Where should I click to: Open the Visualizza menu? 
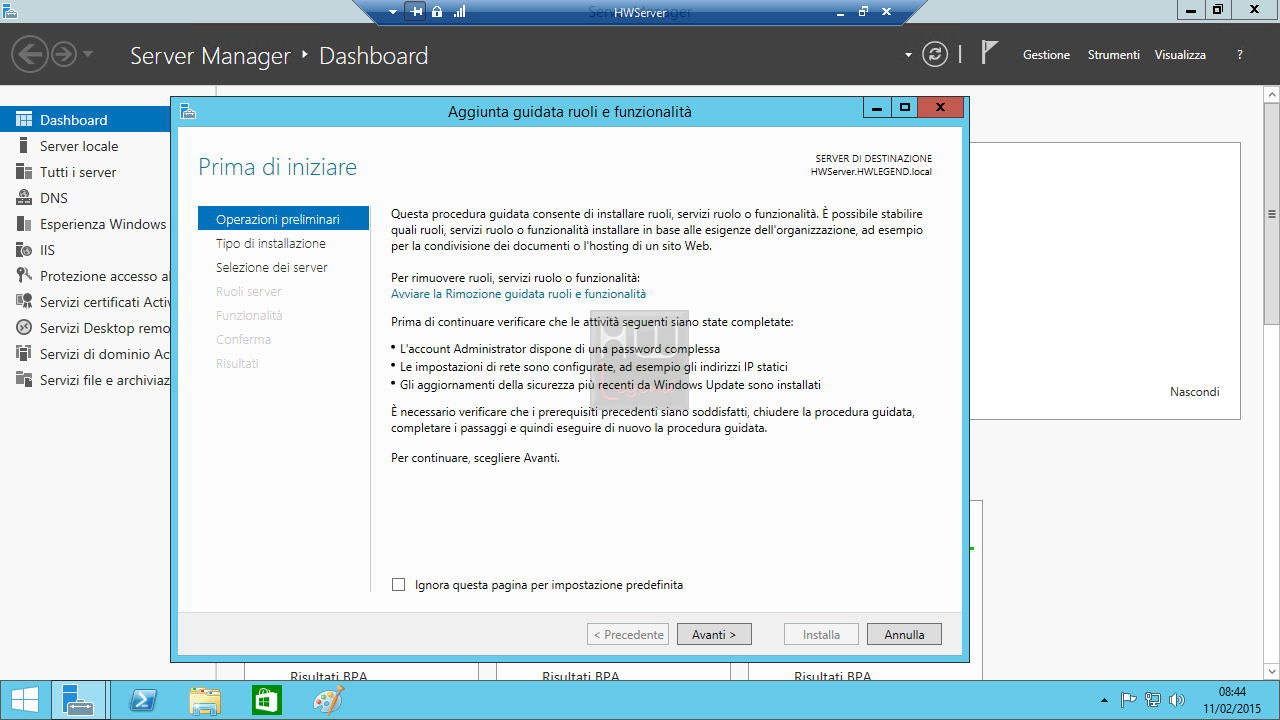(1180, 55)
